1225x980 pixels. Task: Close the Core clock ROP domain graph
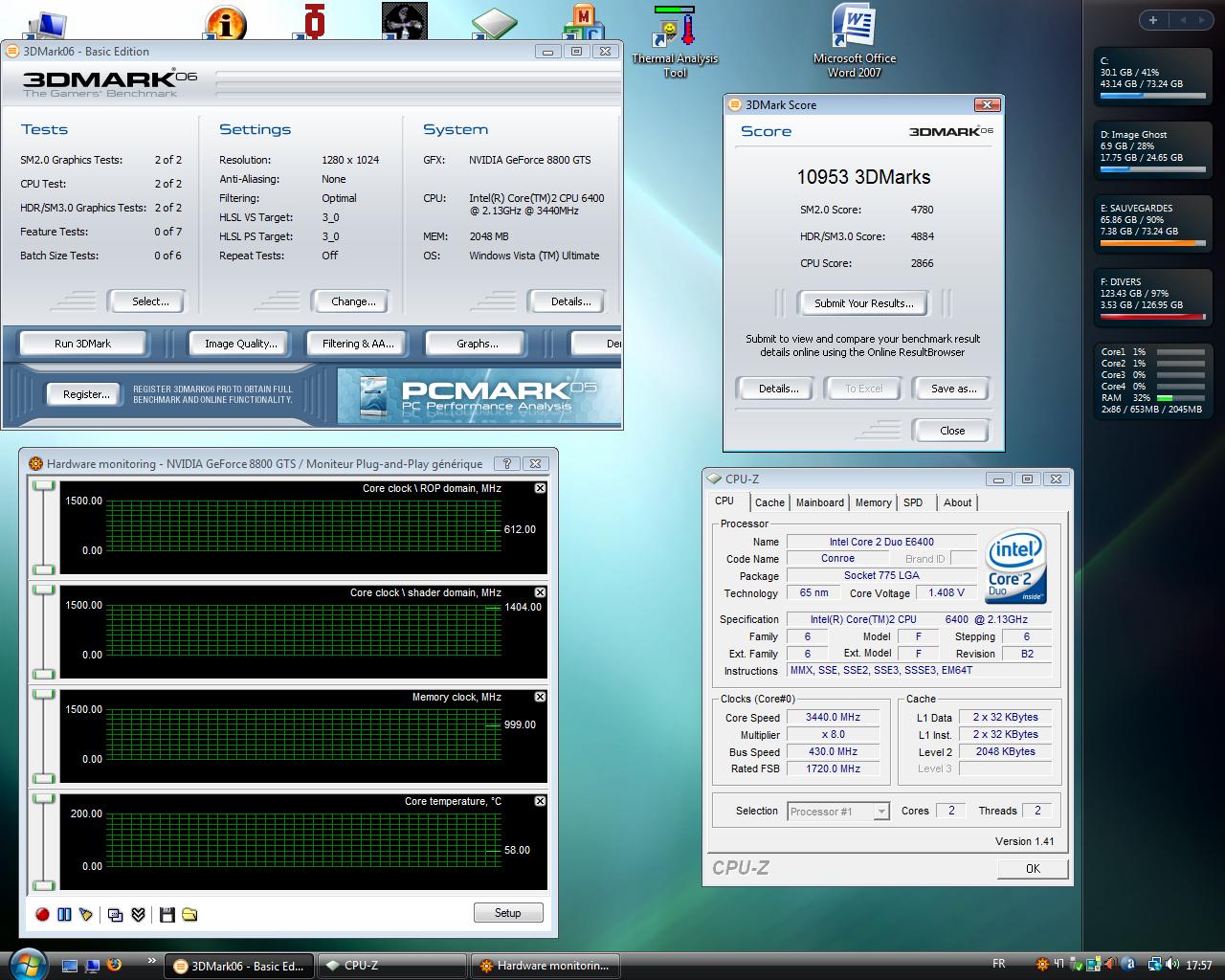tap(540, 488)
